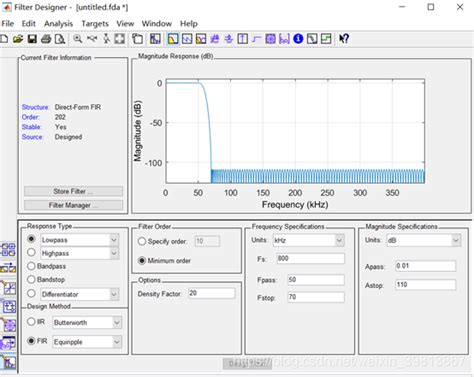Click the Store Filter button
The image size is (474, 377).
pyautogui.click(x=73, y=191)
